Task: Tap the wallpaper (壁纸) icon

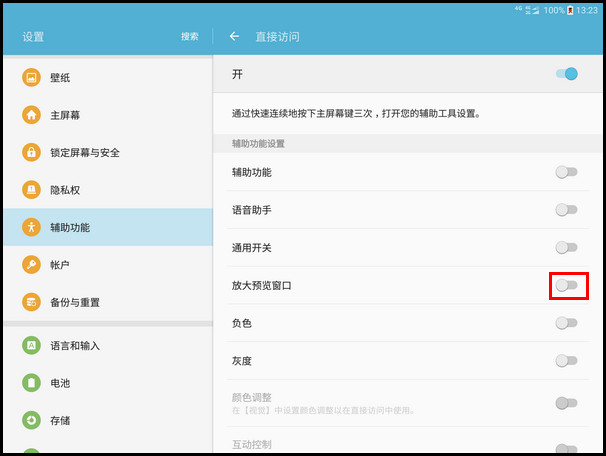Action: [x=31, y=77]
